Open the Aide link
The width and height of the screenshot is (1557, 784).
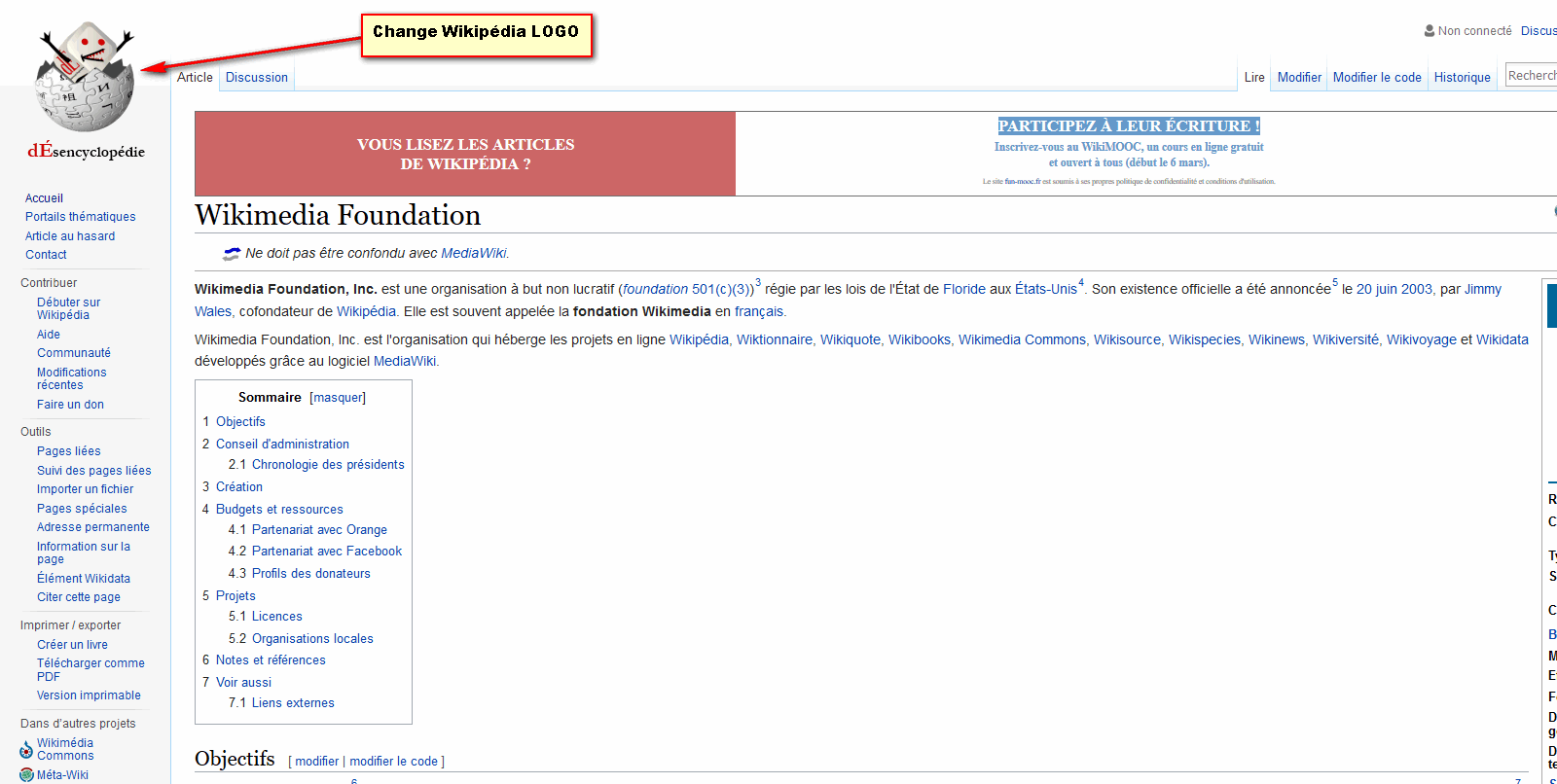49,335
